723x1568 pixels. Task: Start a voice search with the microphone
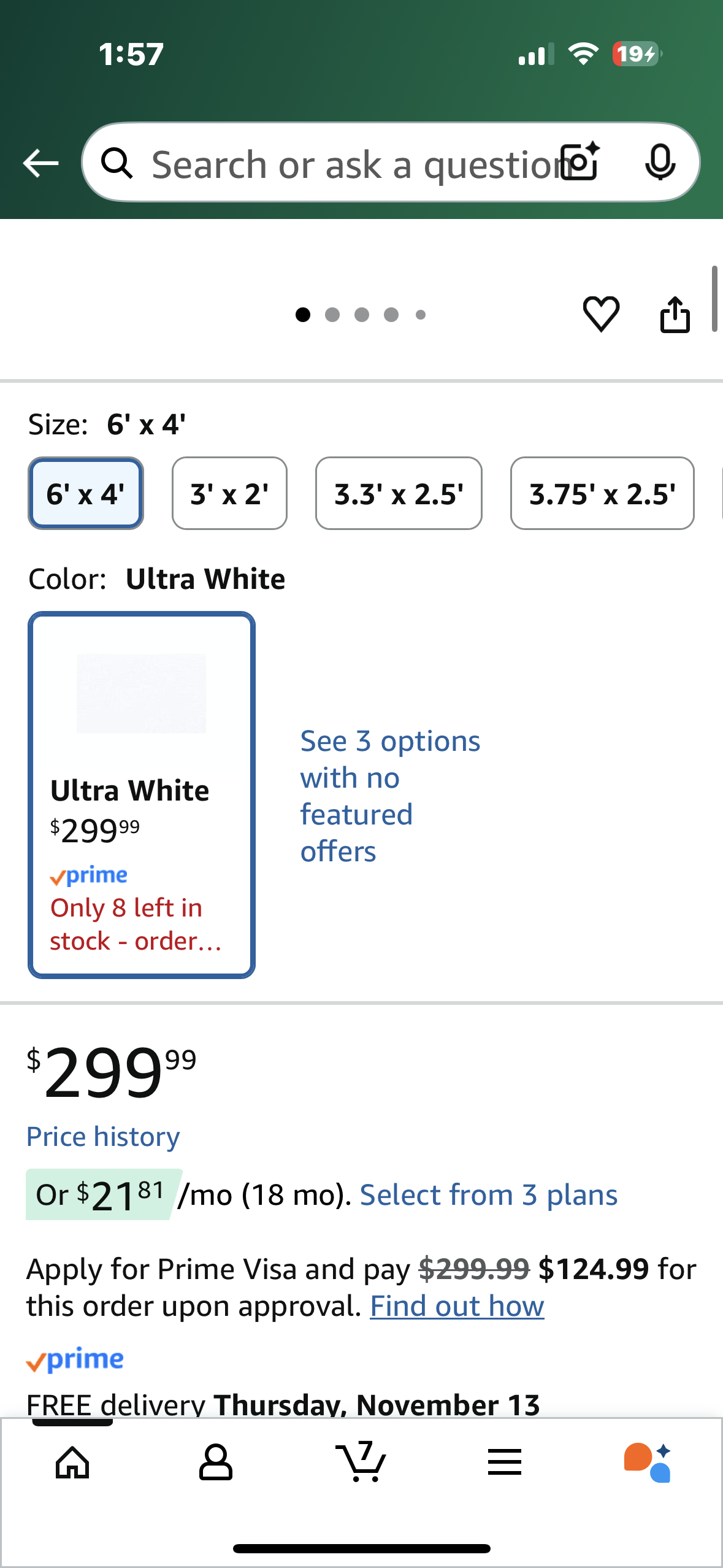click(x=660, y=163)
